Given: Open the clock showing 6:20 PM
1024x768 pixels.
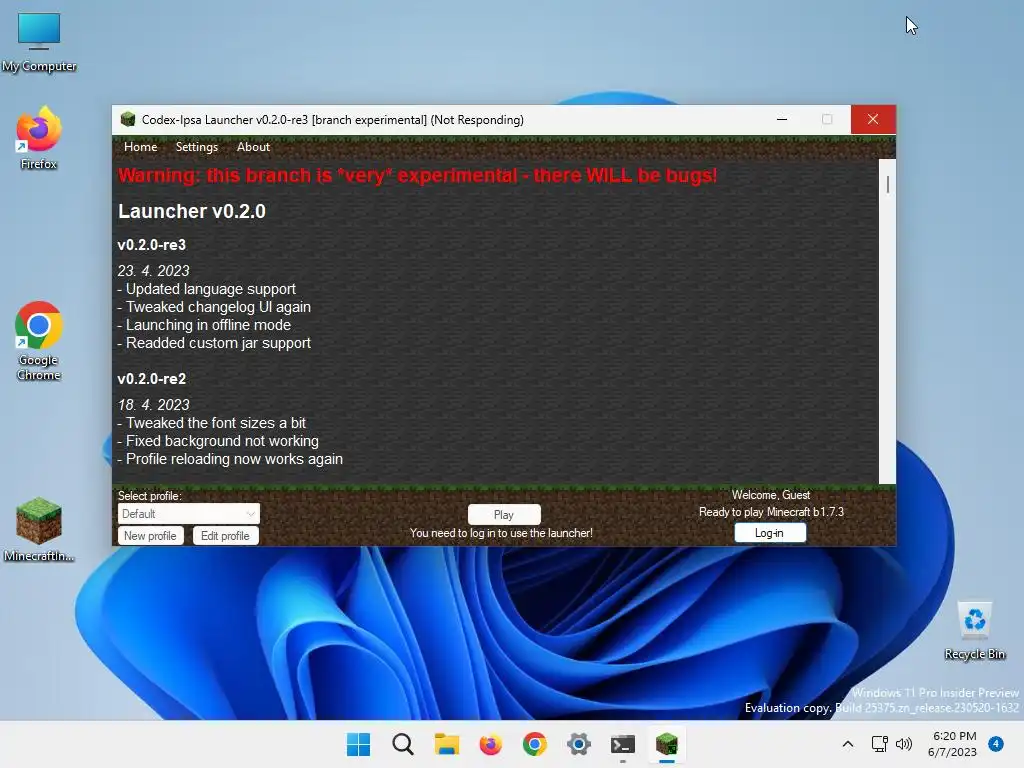Looking at the screenshot, I should [953, 744].
